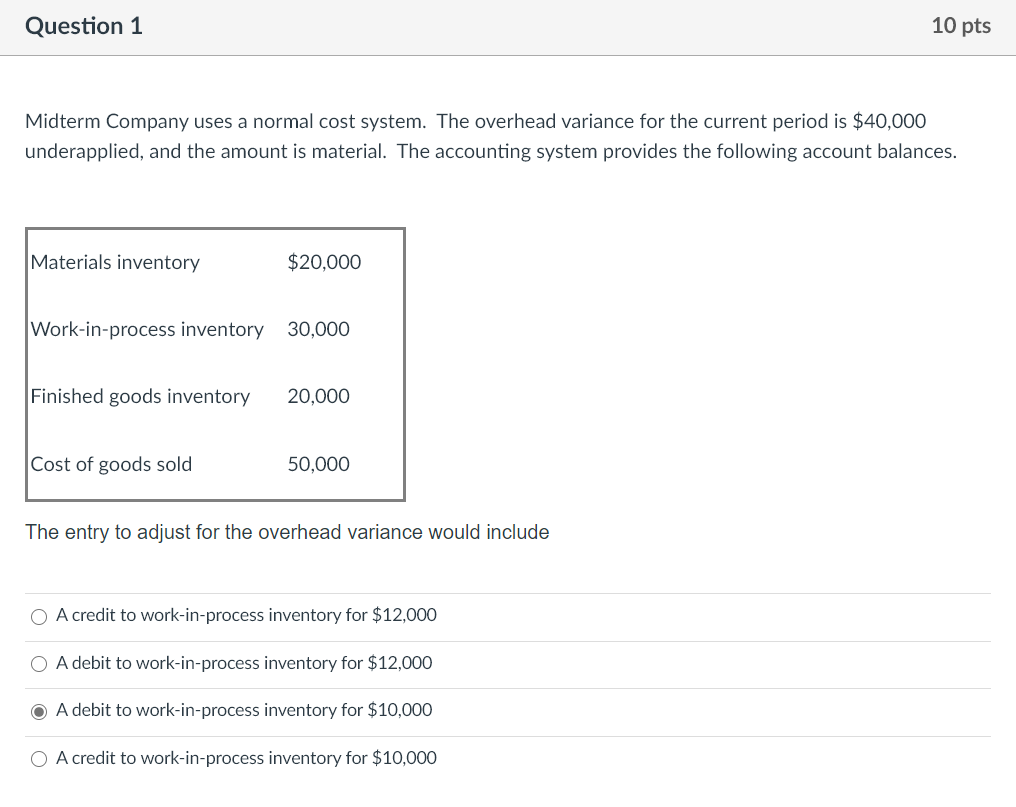Click the answer text for credit $10,000 option
1016x807 pixels.
246,758
